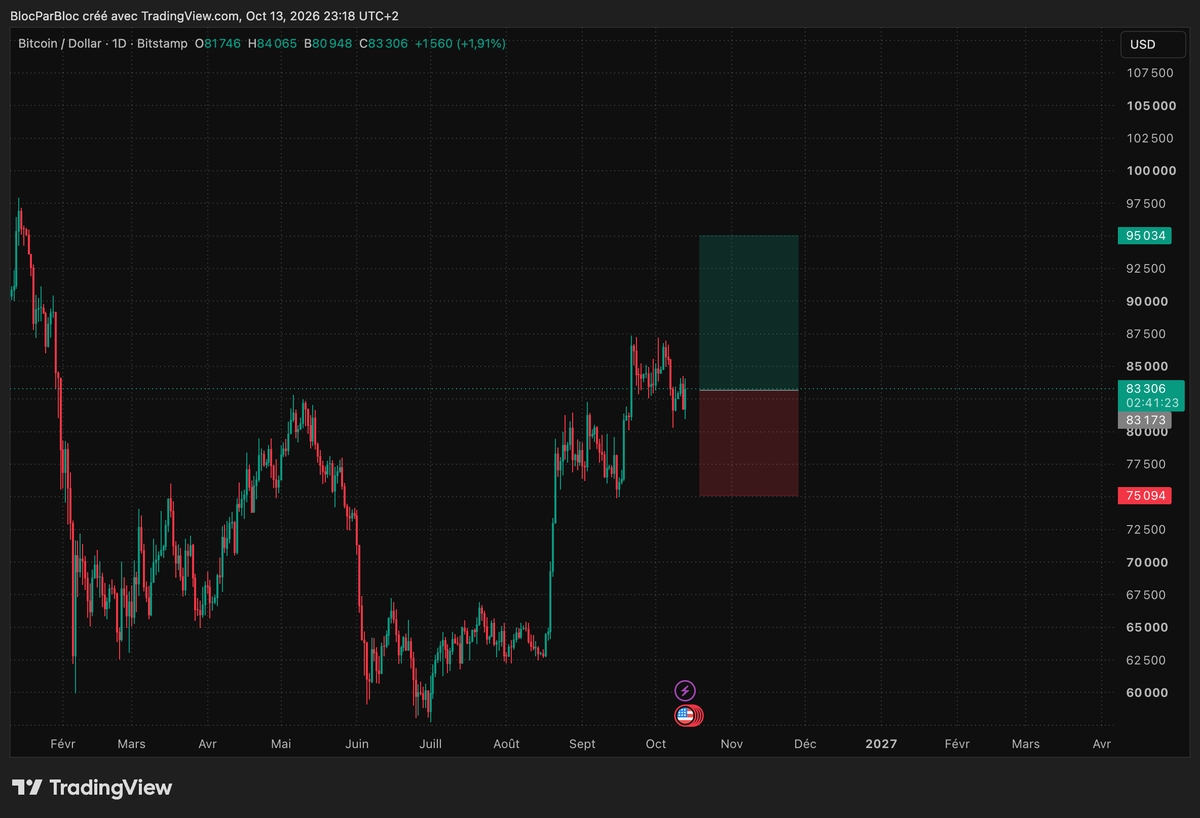The height and width of the screenshot is (818, 1200).
Task: Click the 107 500 price axis label
Action: coord(1149,73)
